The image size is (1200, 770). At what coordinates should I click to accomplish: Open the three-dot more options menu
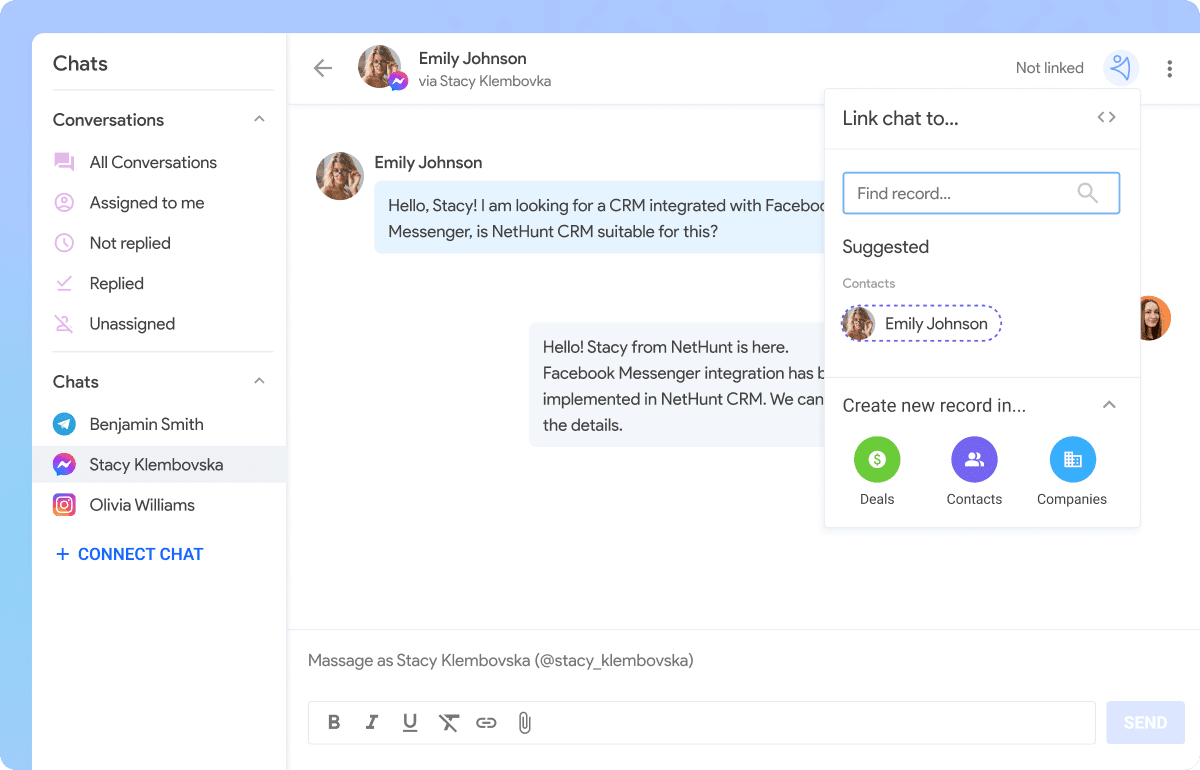coord(1169,68)
